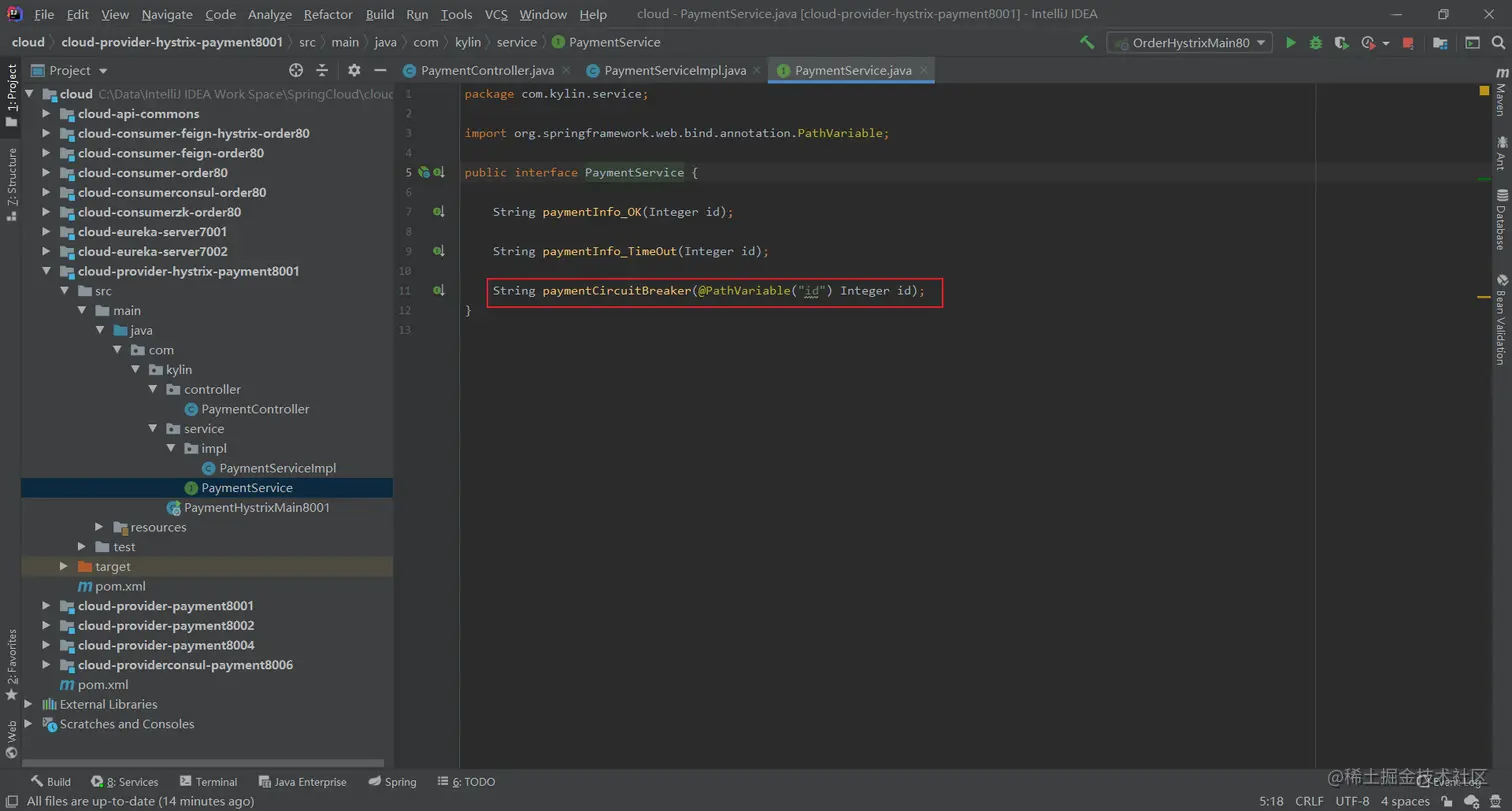
Task: Open Database tool window on right sidebar
Action: pyautogui.click(x=1501, y=219)
